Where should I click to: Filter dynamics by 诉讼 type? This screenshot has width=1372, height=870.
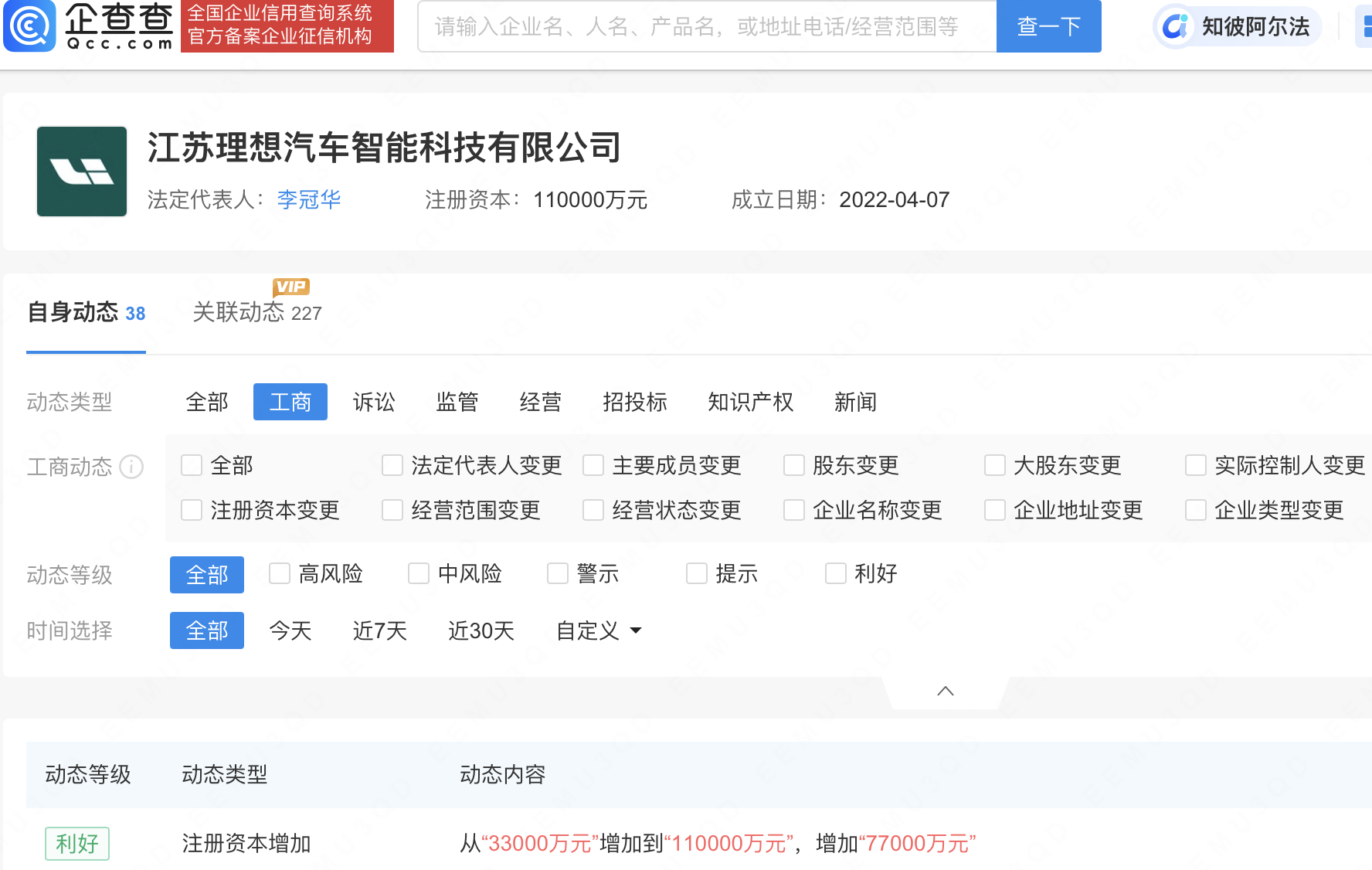[374, 402]
